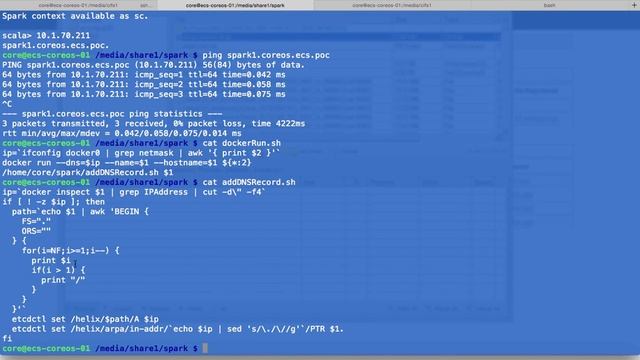640x360 pixels.
Task: Click the 'cat dockerRun.sh' command
Action: click(x=242, y=143)
